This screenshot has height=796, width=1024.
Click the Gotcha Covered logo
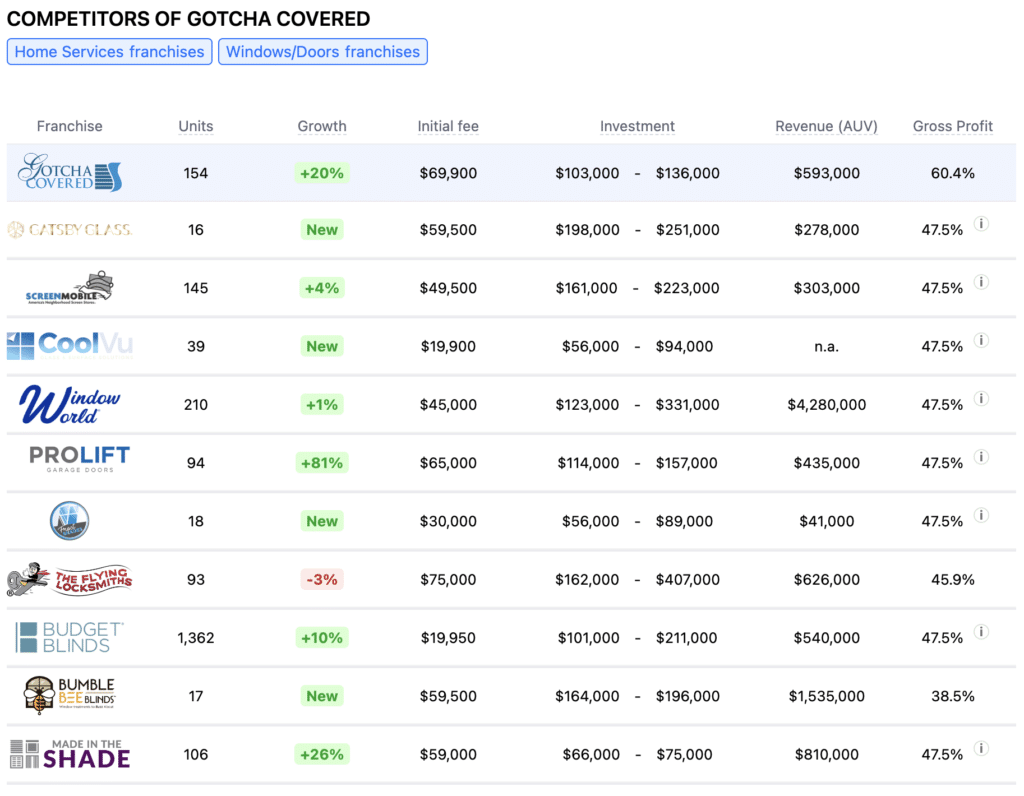[70, 173]
